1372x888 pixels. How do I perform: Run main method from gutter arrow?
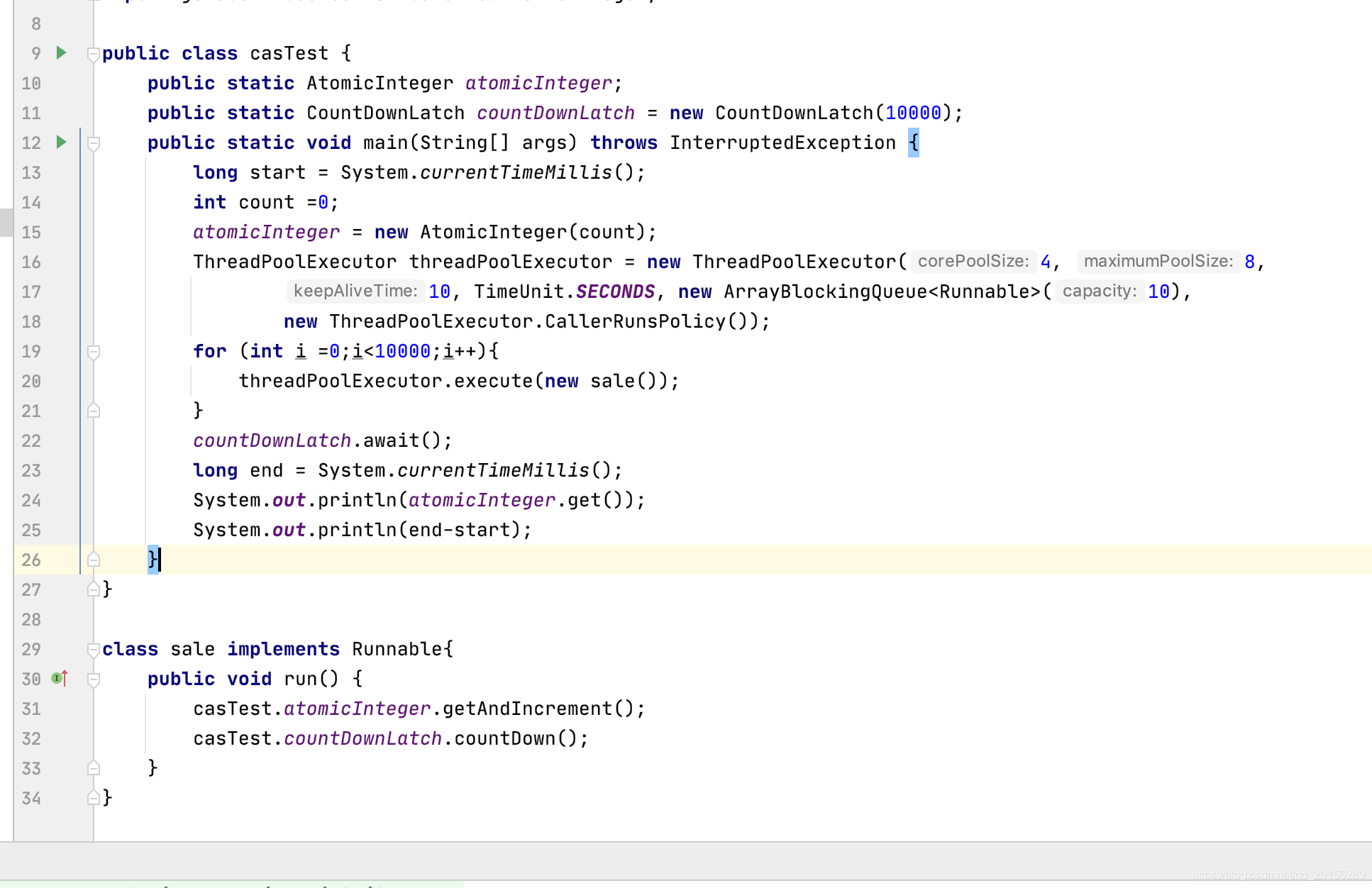pyautogui.click(x=62, y=143)
